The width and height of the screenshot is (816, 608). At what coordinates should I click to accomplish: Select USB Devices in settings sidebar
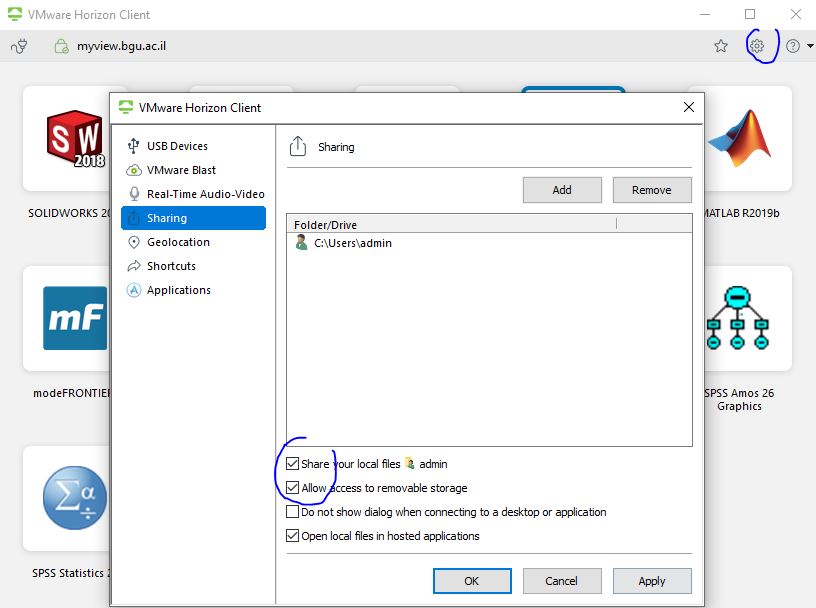click(193, 146)
